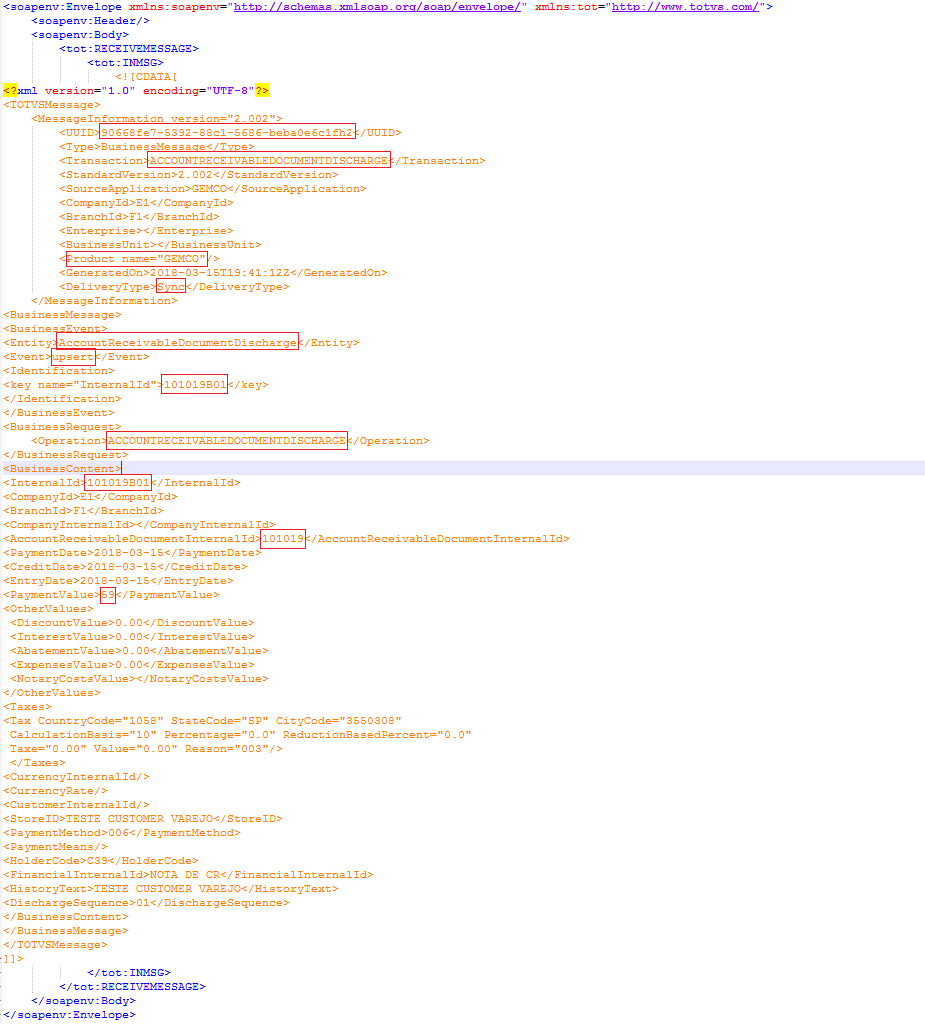The height and width of the screenshot is (1024, 925).
Task: Click the Operation value ACCOUNTRECEIVABLEDOCUMENTDISCHARGE
Action: [x=227, y=441]
